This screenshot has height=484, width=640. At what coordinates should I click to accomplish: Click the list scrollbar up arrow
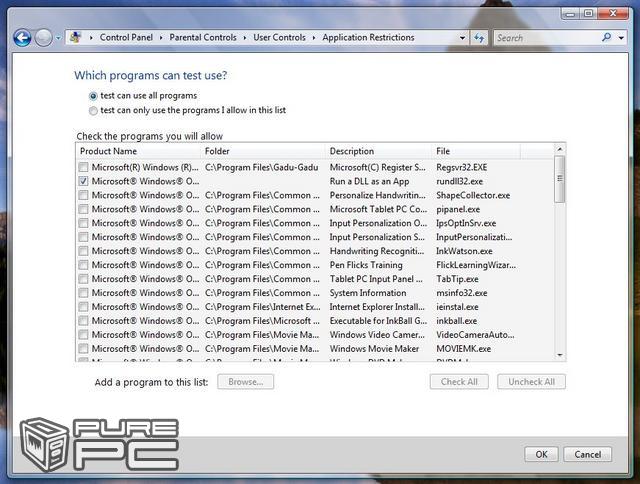pyautogui.click(x=560, y=149)
